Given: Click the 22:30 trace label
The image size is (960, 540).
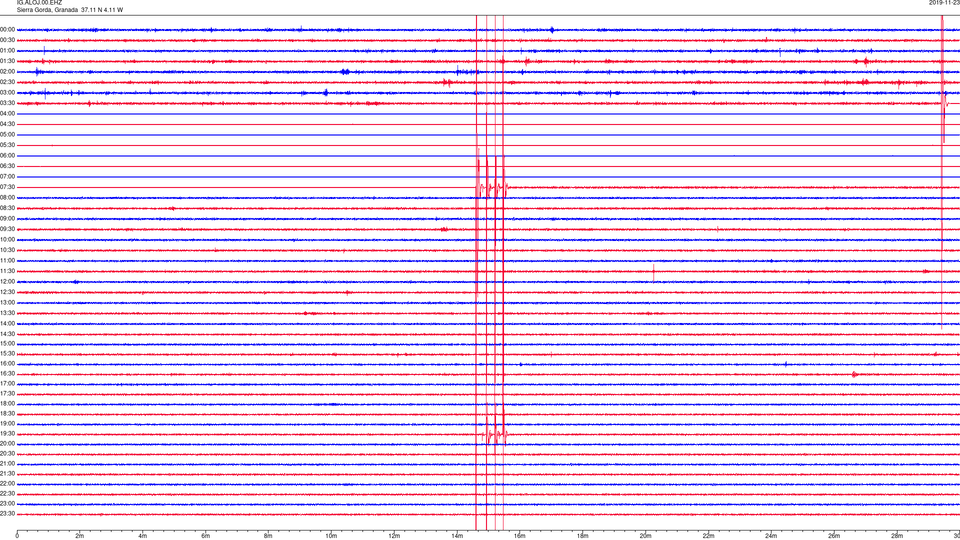Looking at the screenshot, I should coord(8,493).
